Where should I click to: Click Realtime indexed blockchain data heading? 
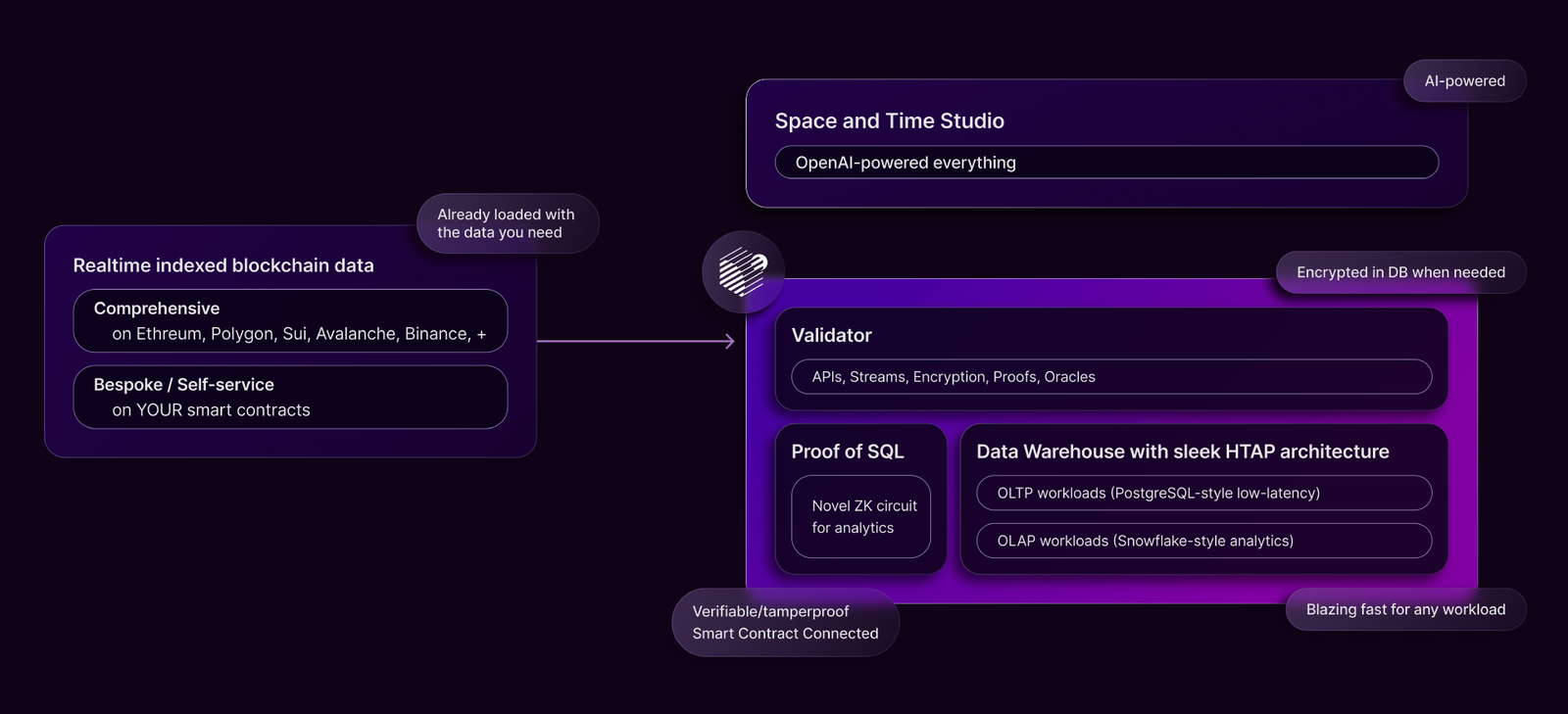tap(223, 265)
